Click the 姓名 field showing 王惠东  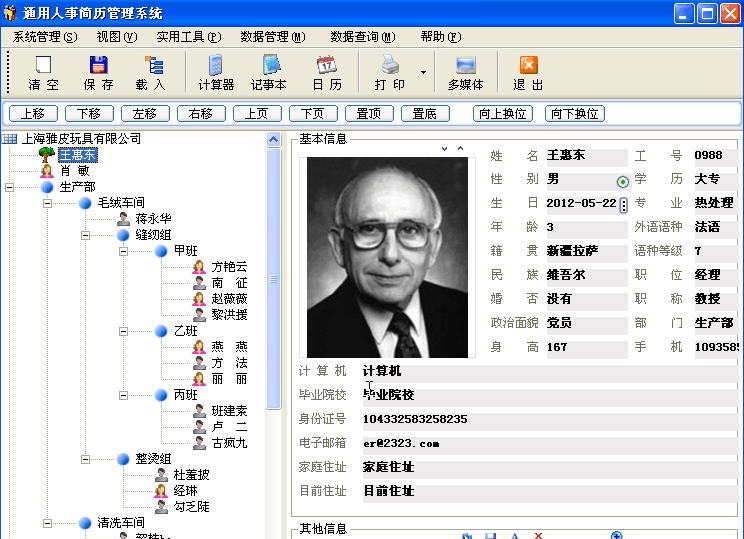click(586, 156)
